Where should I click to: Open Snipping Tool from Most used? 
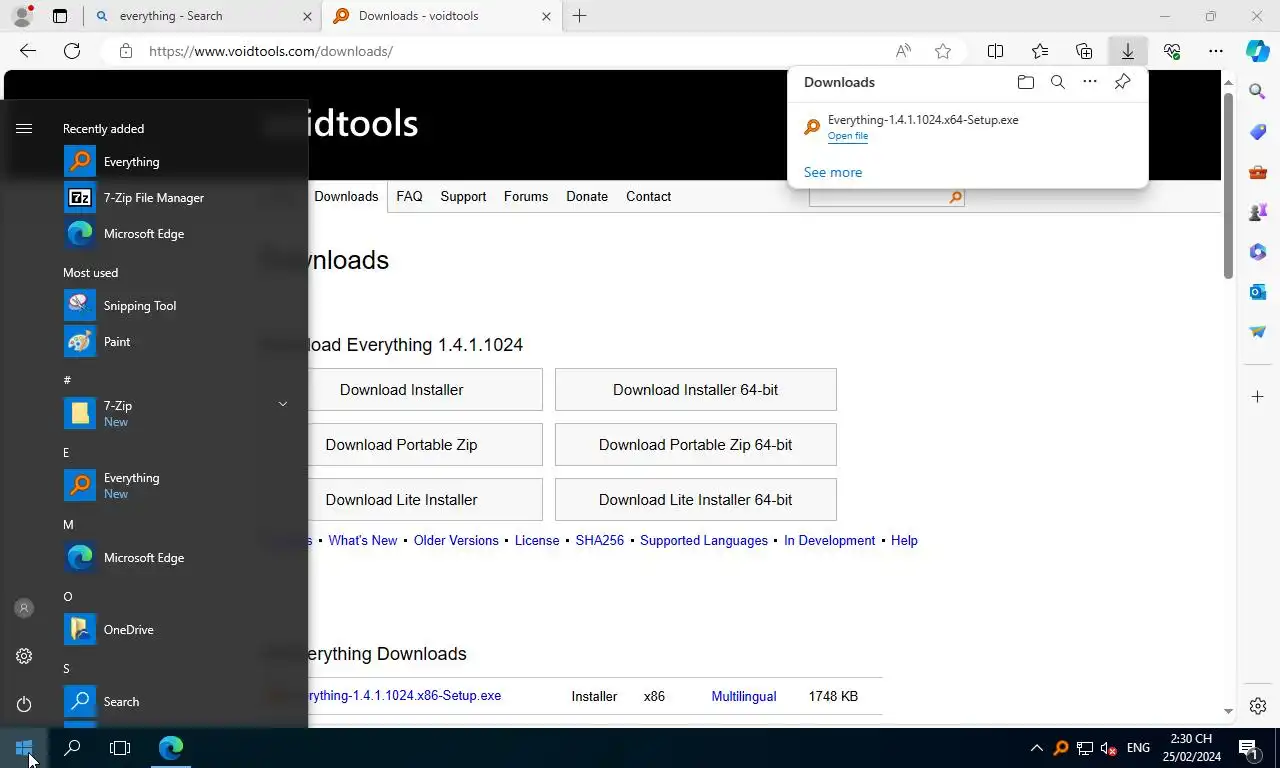point(175,305)
